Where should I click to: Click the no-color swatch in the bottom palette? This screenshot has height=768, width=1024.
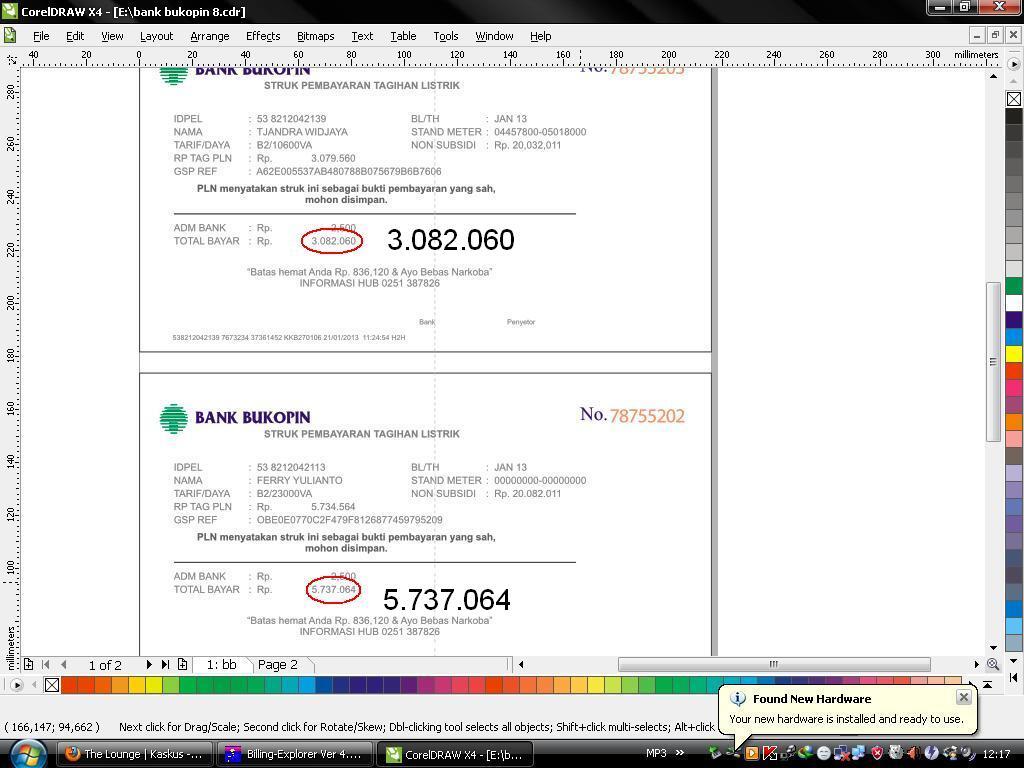point(52,684)
